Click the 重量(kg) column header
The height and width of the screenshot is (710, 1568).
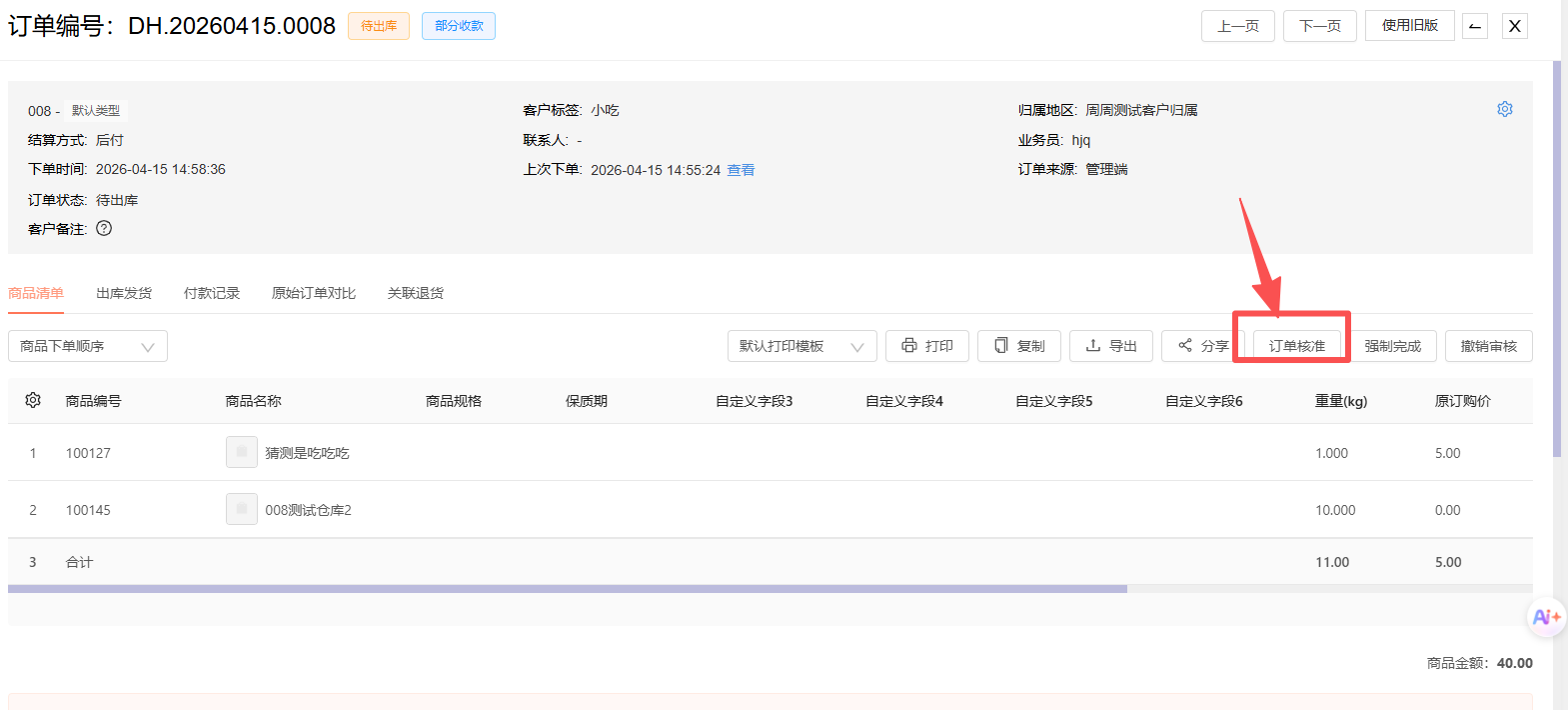(x=1341, y=401)
